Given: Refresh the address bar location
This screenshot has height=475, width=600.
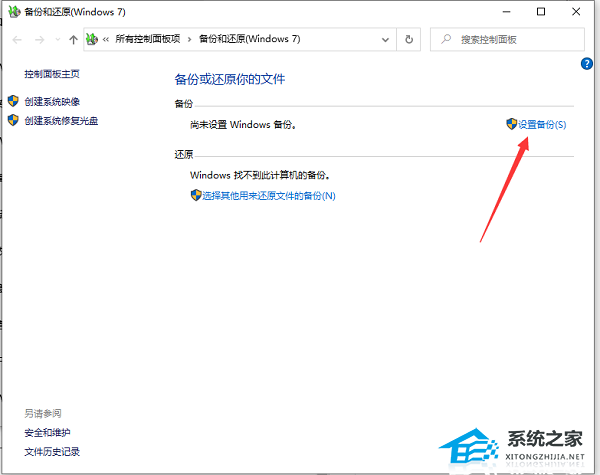Looking at the screenshot, I should click(409, 40).
